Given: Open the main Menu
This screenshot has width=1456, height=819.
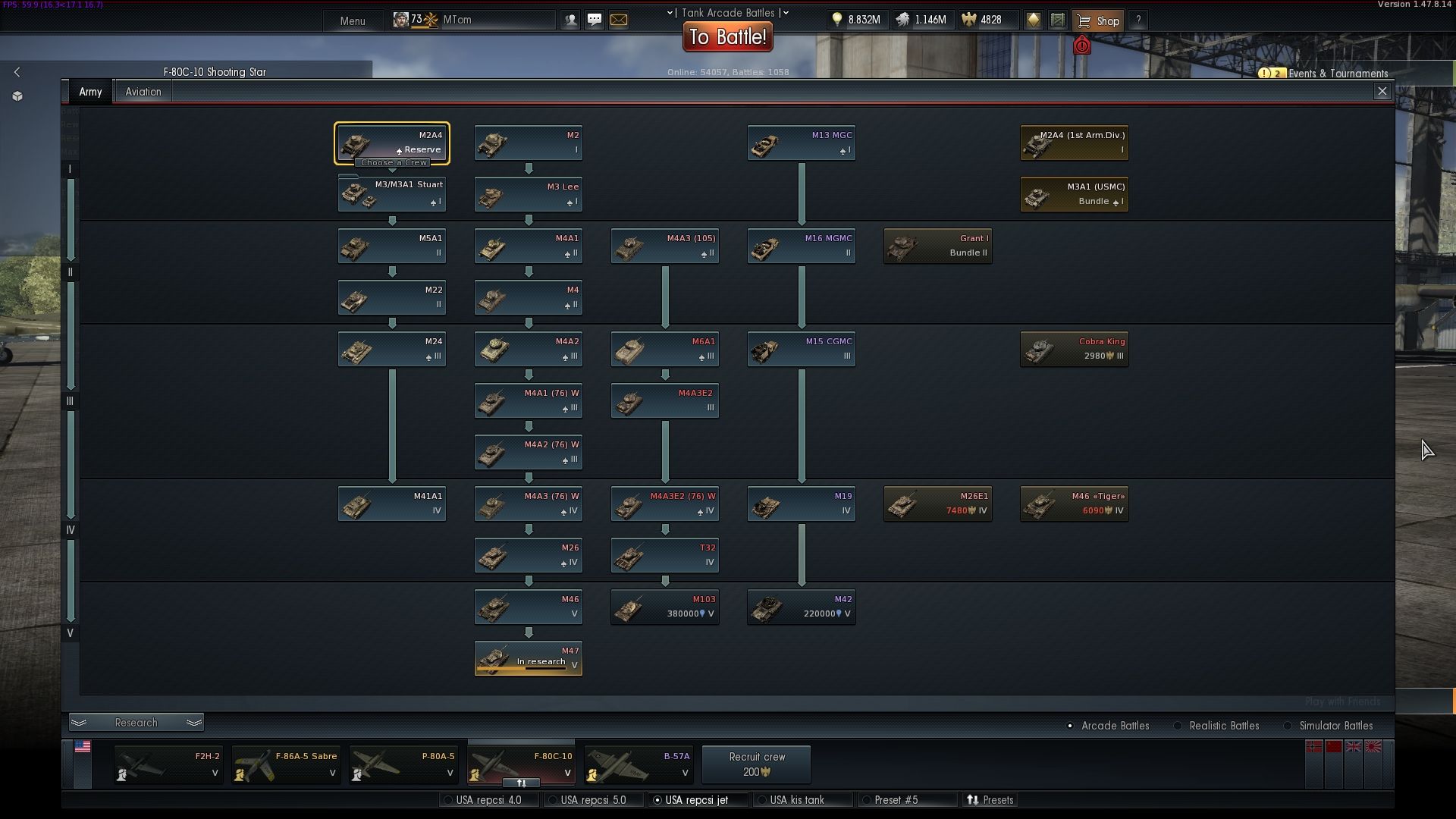Looking at the screenshot, I should click(353, 20).
